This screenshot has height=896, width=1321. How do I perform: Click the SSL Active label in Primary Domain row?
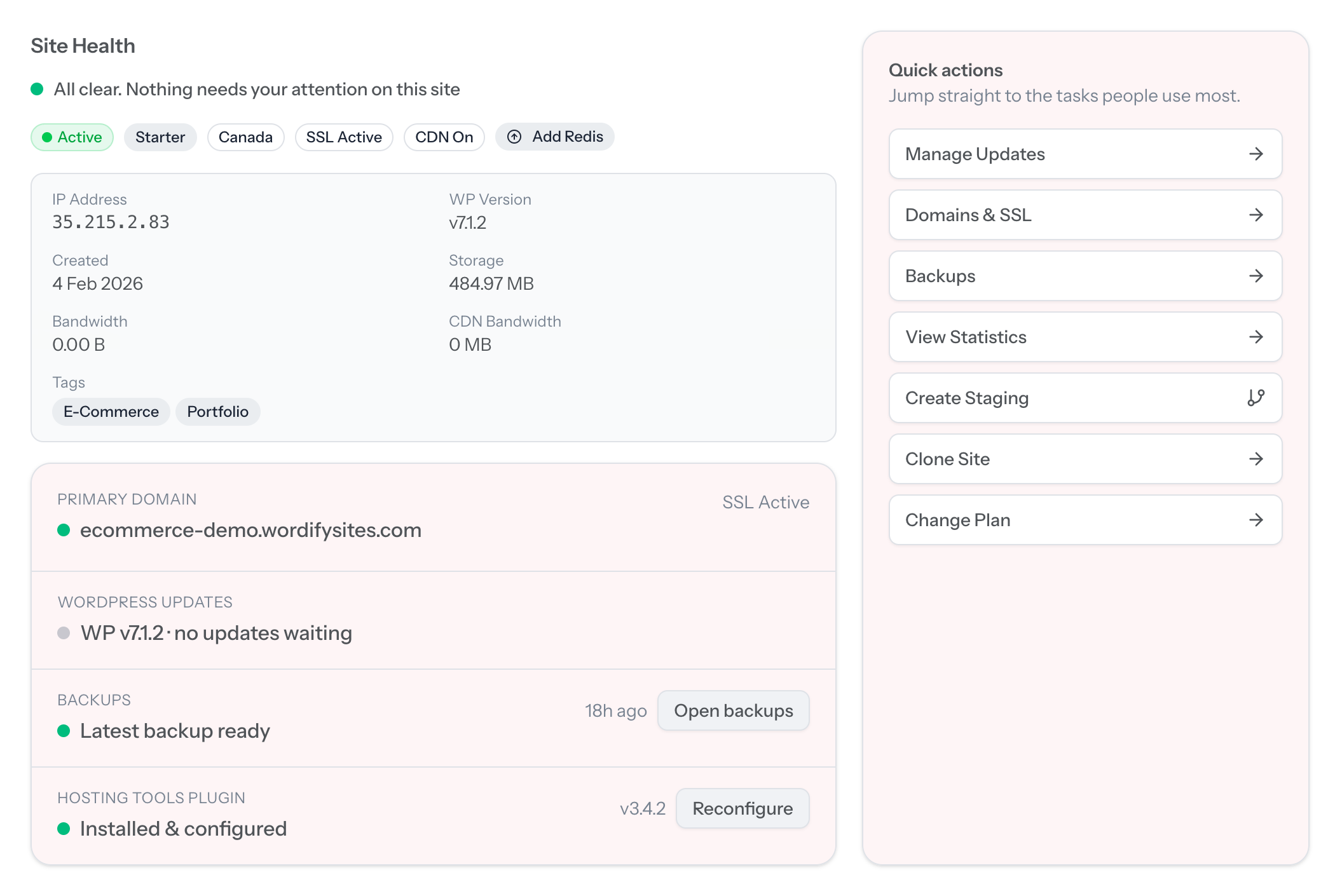click(x=765, y=502)
